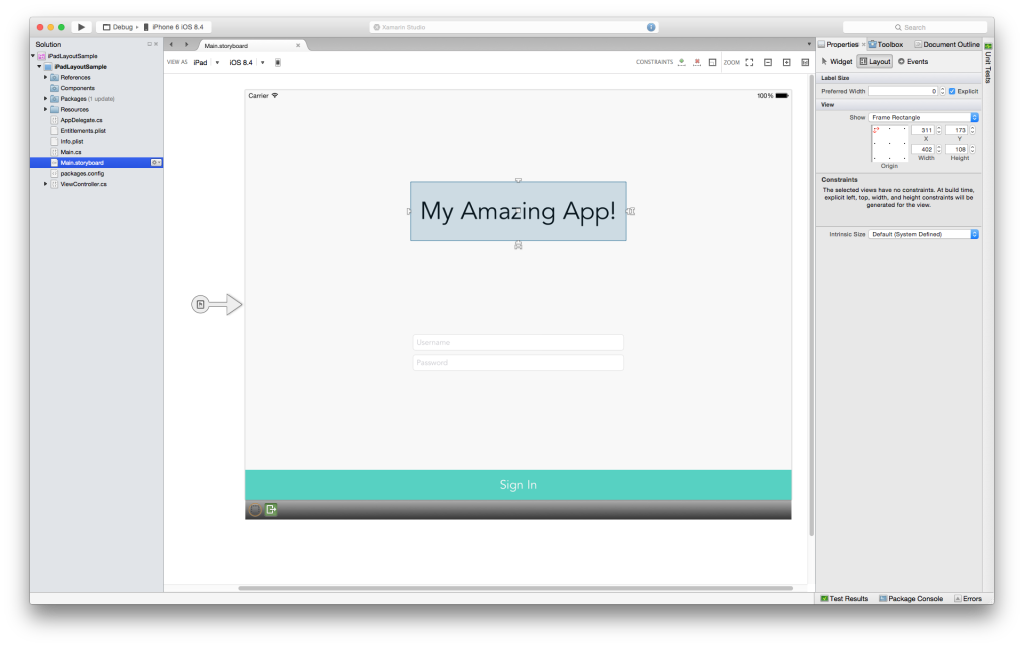Switch to the Layout mode in Properties
Viewport: 1024px width, 647px height.
click(875, 61)
